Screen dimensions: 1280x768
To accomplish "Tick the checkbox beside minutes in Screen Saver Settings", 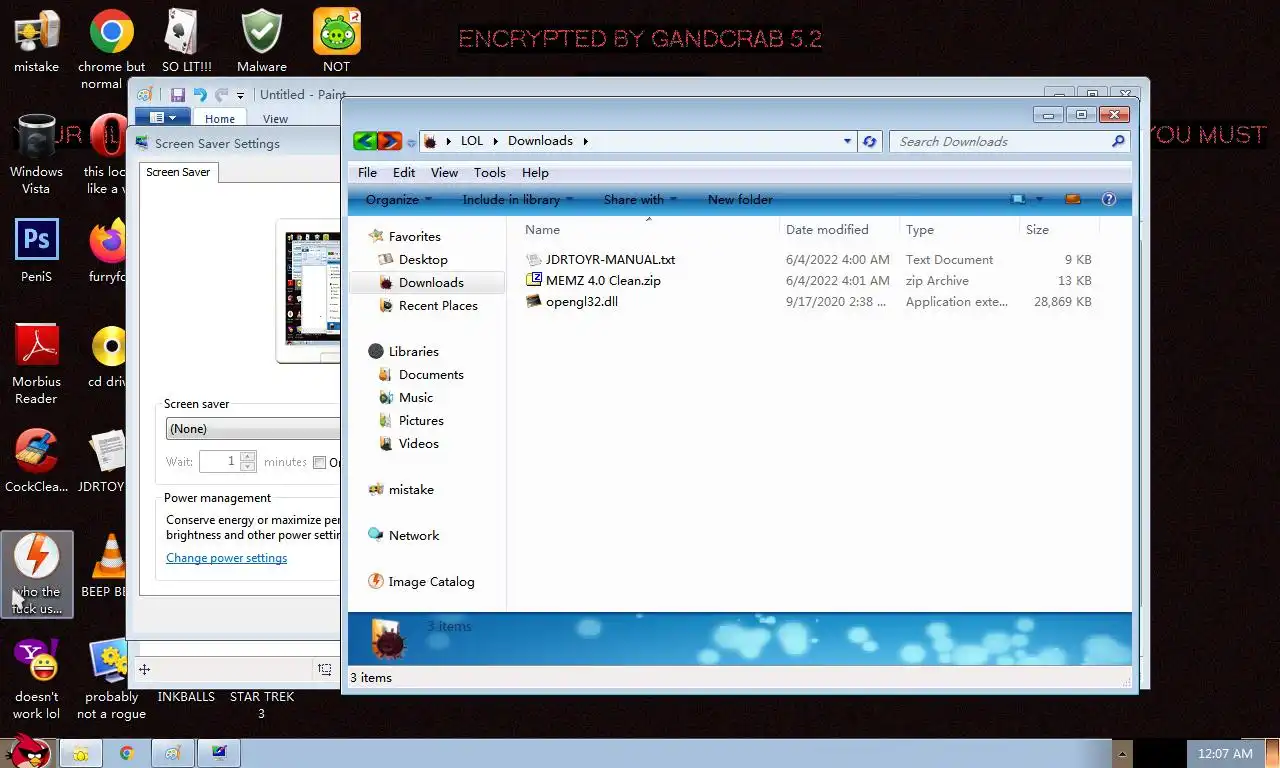I will click(320, 462).
